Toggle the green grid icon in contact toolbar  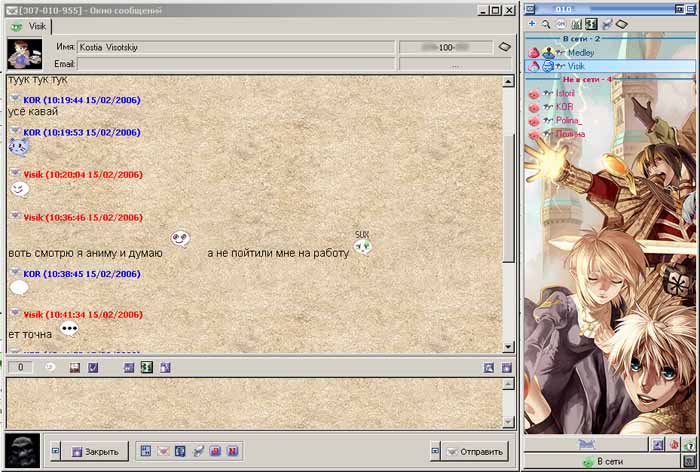point(591,23)
